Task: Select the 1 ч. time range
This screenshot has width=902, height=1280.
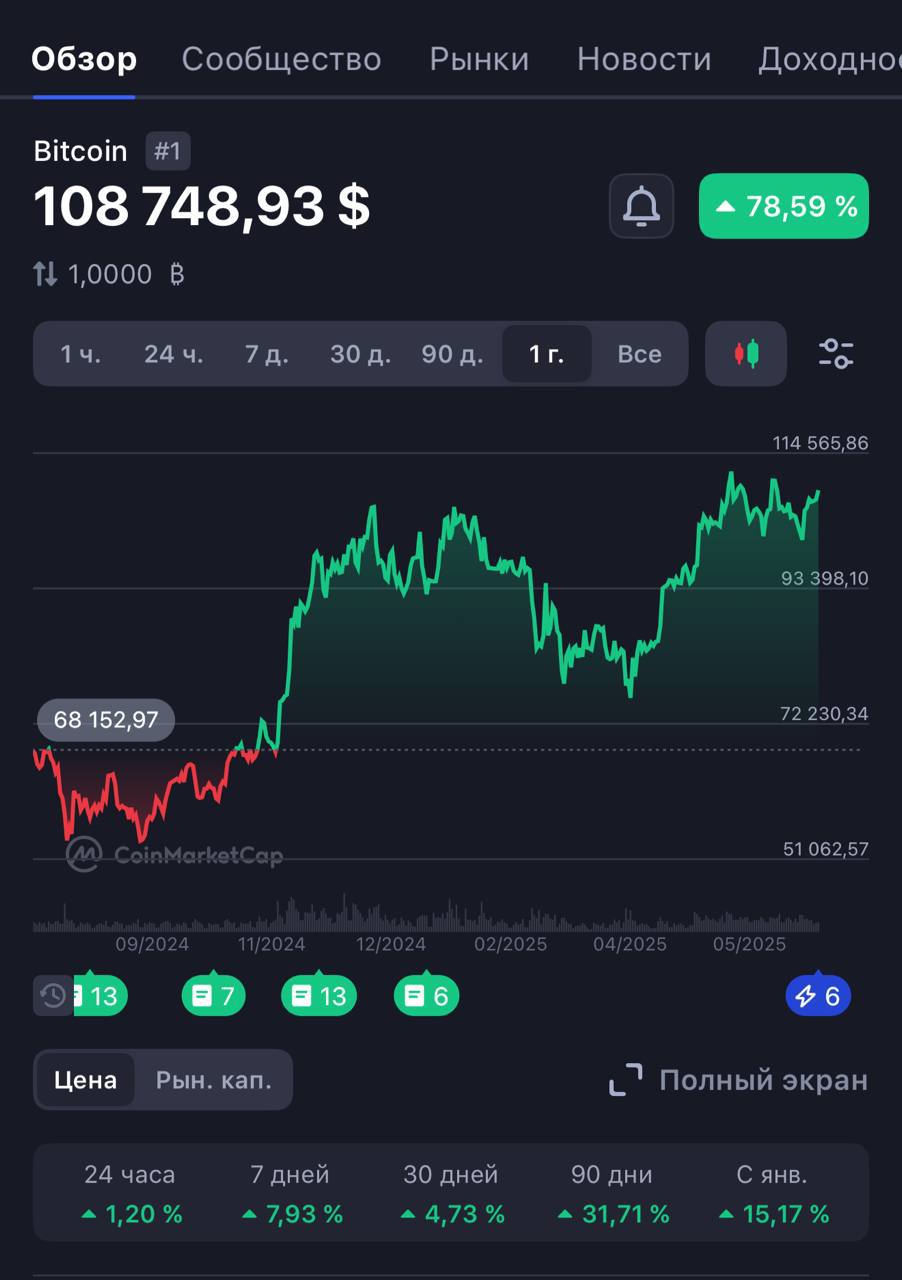Action: click(80, 354)
